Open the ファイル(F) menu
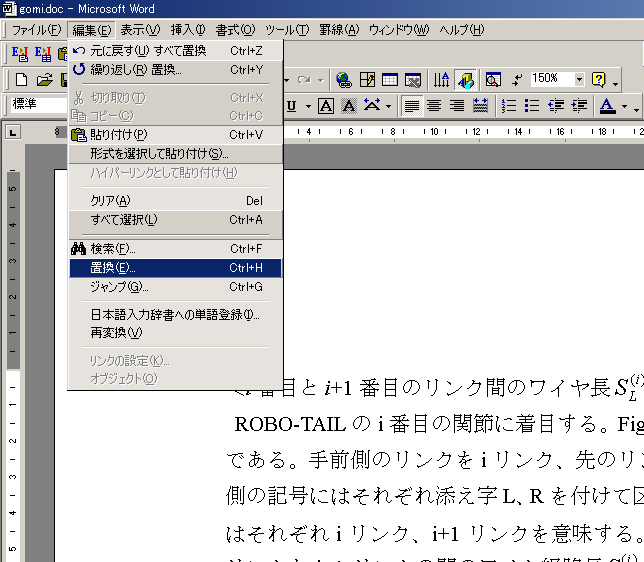The width and height of the screenshot is (644, 562). [36, 30]
